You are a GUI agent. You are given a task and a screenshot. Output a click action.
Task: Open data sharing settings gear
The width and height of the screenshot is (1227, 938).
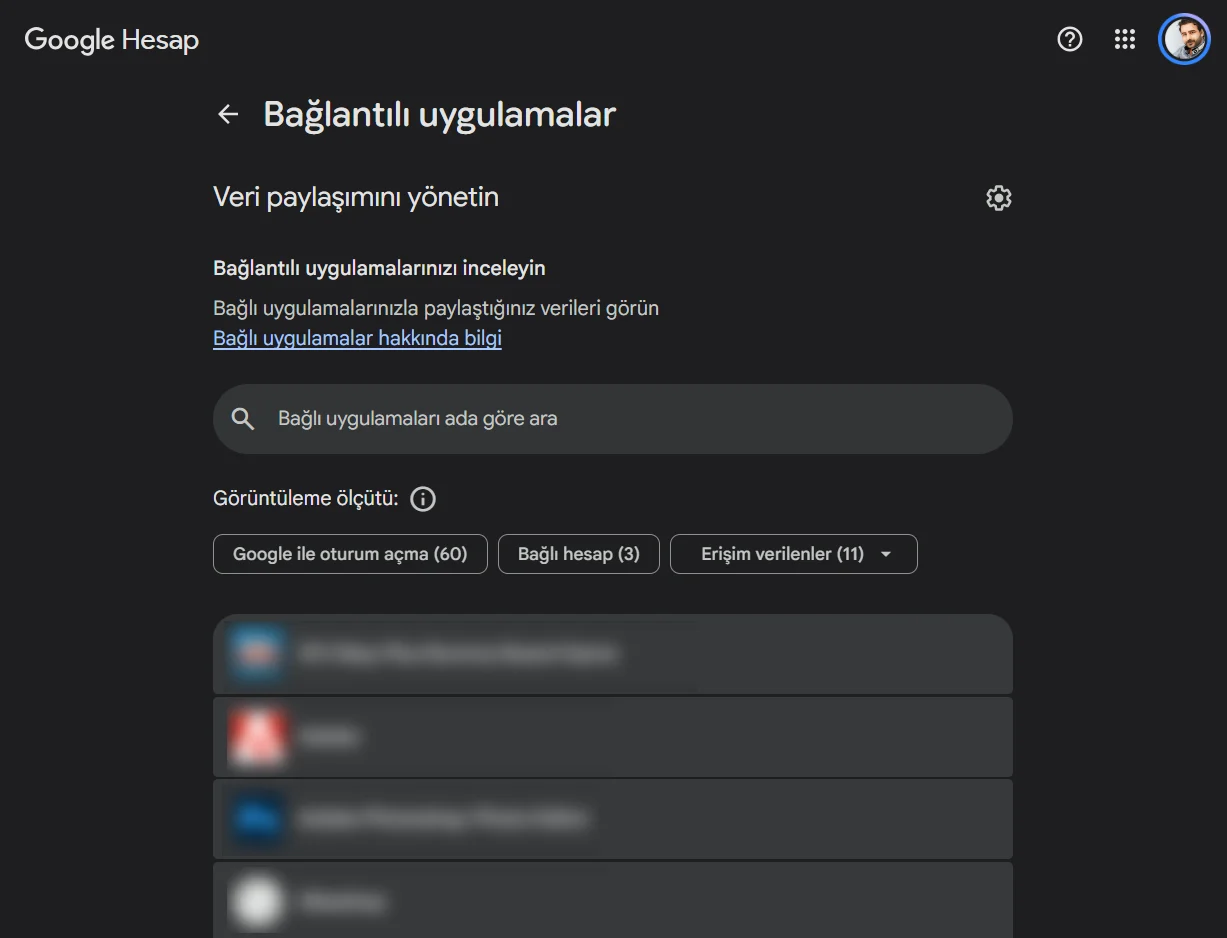click(x=999, y=198)
